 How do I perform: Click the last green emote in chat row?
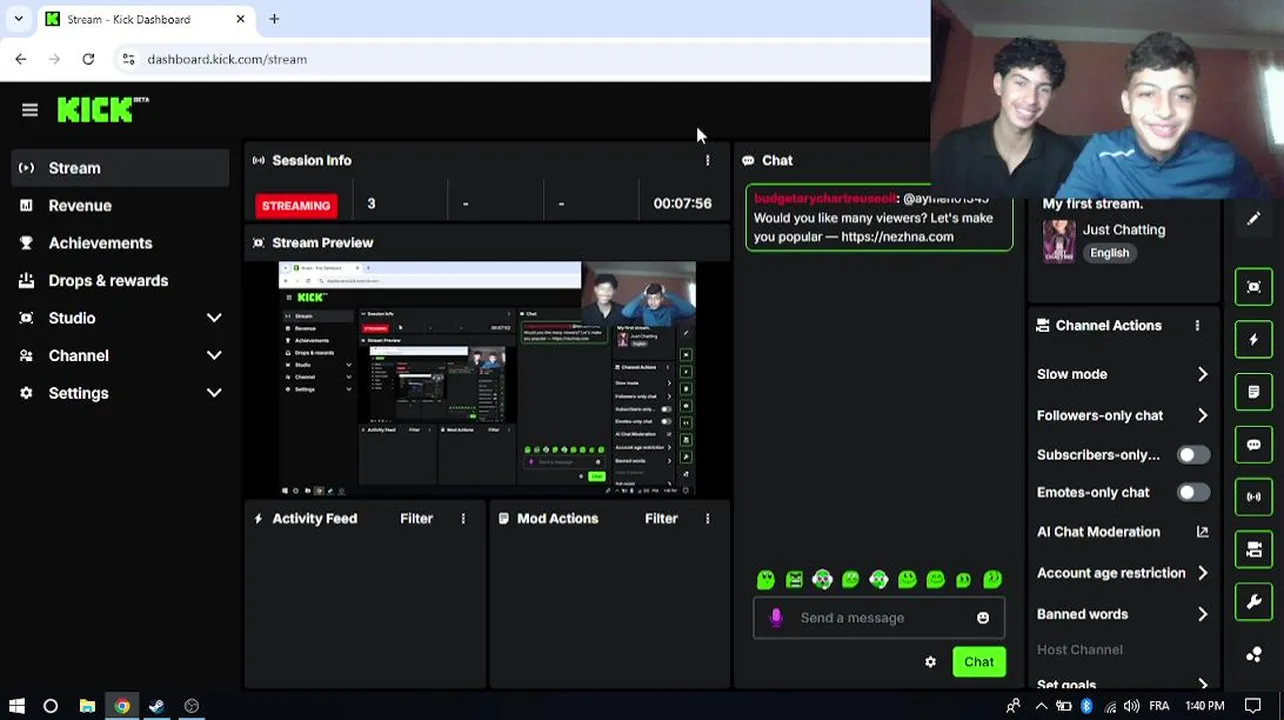992,579
